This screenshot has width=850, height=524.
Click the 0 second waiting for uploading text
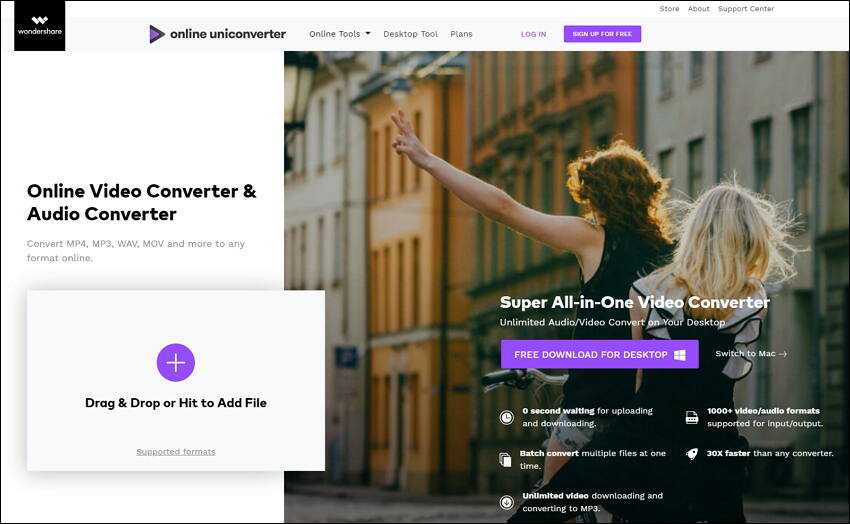coord(588,417)
